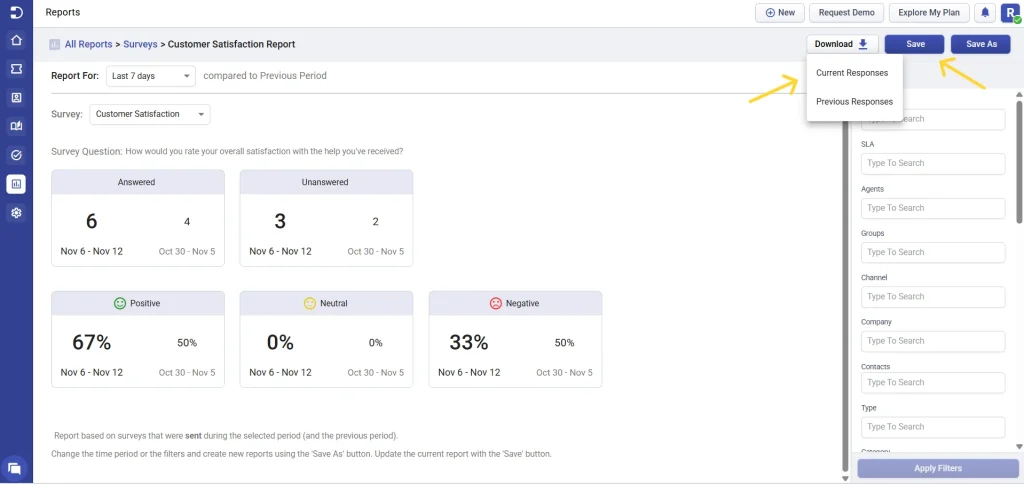
Task: Open the profile avatar menu
Action: 1010,12
